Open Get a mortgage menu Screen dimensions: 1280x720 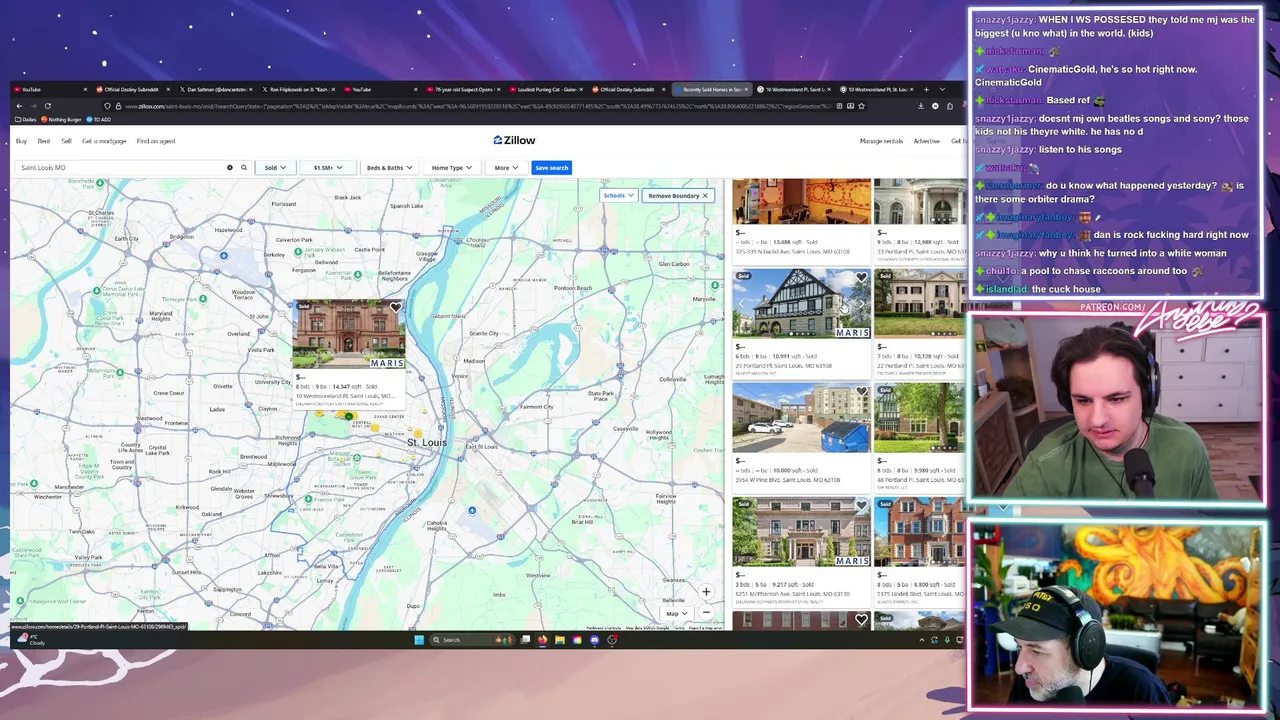tap(104, 141)
